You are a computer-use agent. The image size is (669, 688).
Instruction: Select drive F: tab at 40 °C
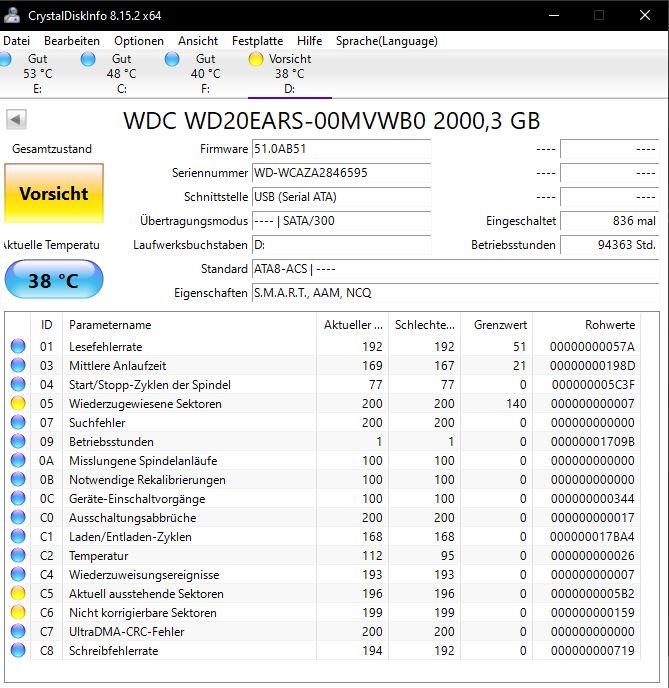[205, 74]
